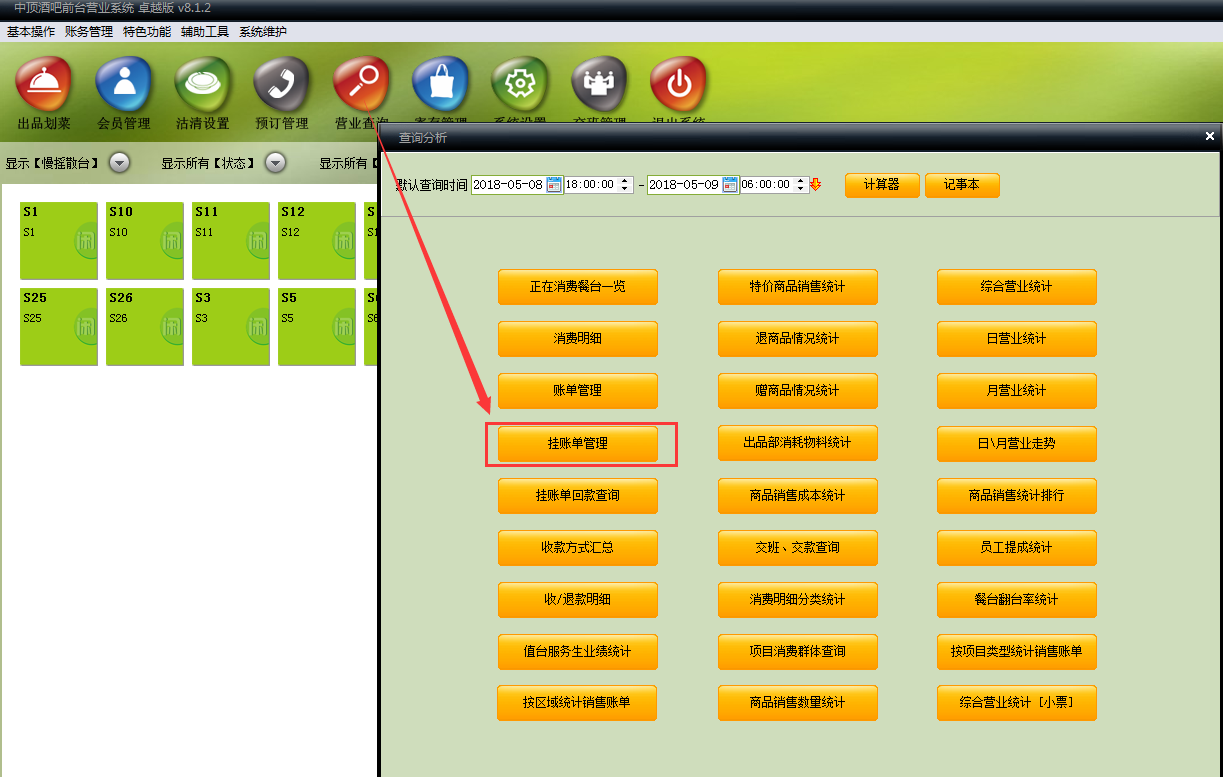This screenshot has width=1223, height=777.
Task: Click the shopping bag toolbar icon
Action: [440, 85]
